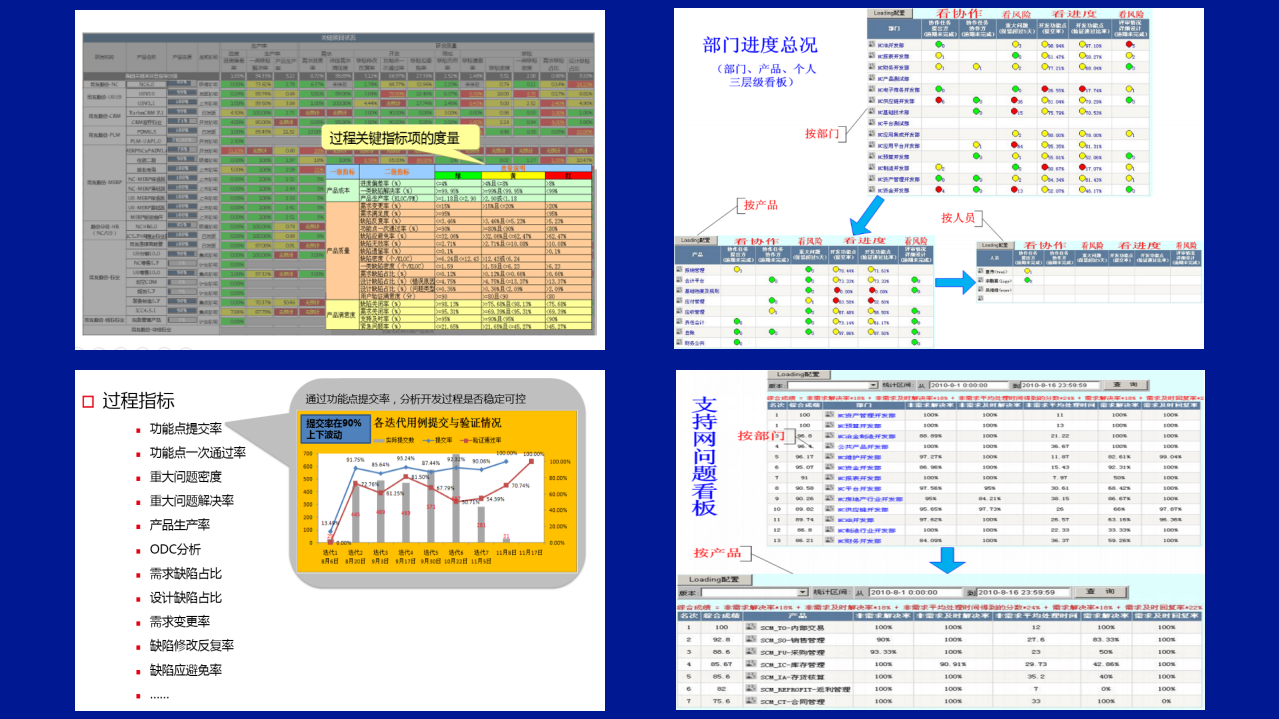Open the 版本 dropdown in the support board
The image size is (1279, 719).
873,385
